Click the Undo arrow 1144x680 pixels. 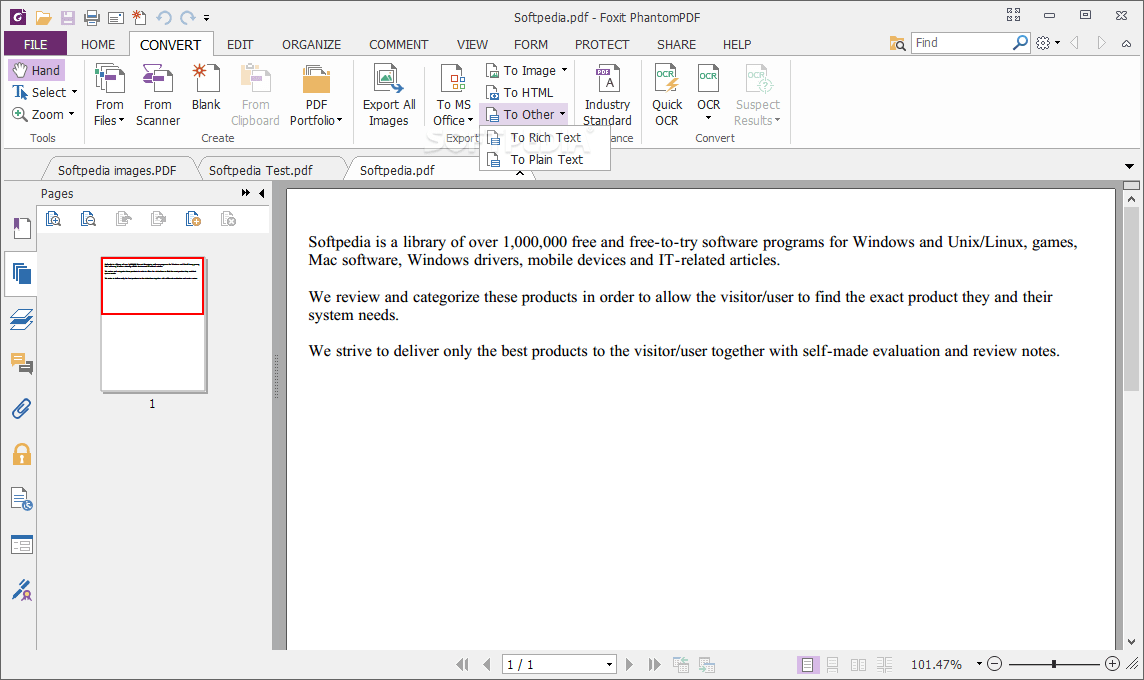pyautogui.click(x=163, y=17)
